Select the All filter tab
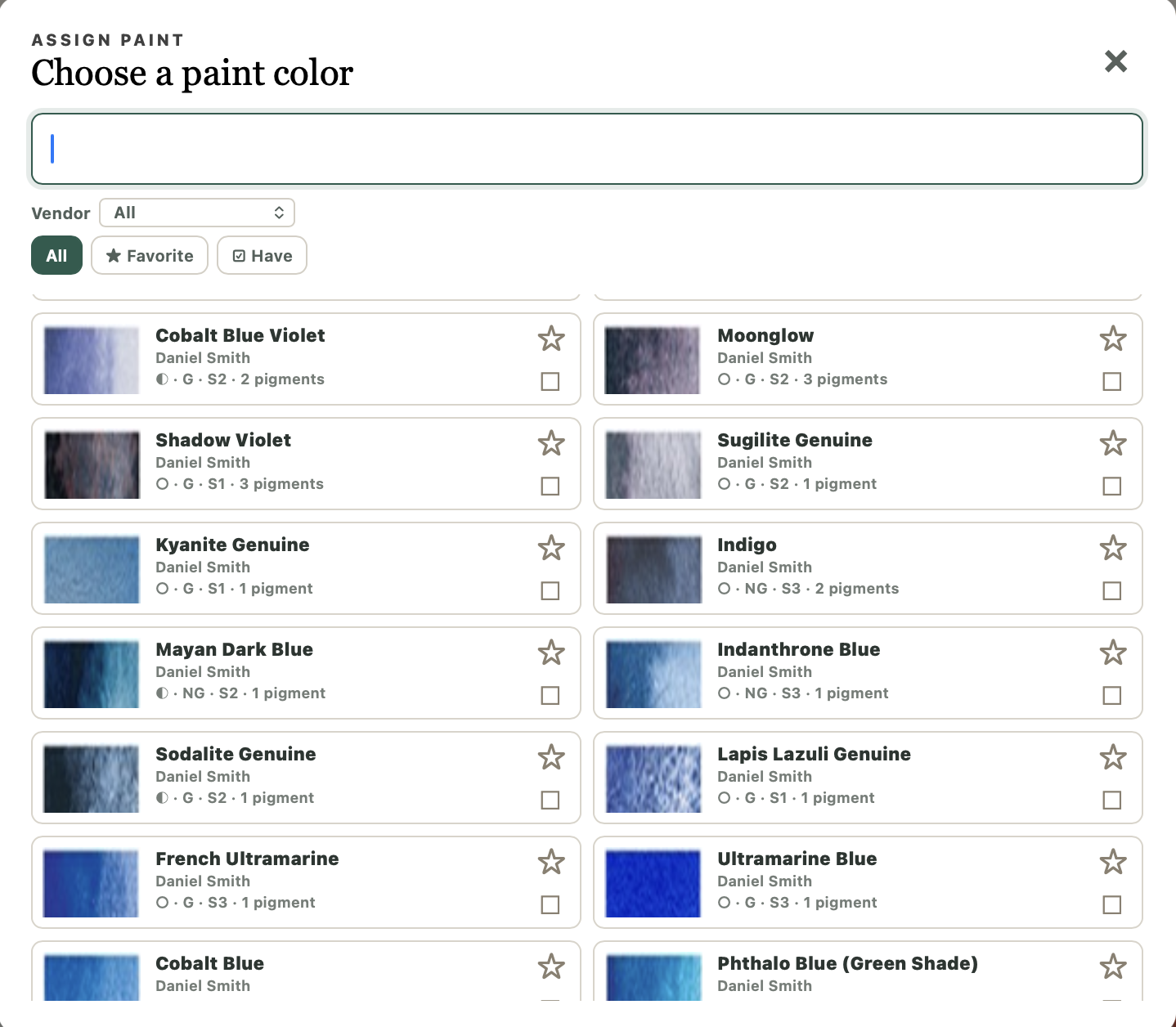The height and width of the screenshot is (1027, 1176). tap(56, 255)
